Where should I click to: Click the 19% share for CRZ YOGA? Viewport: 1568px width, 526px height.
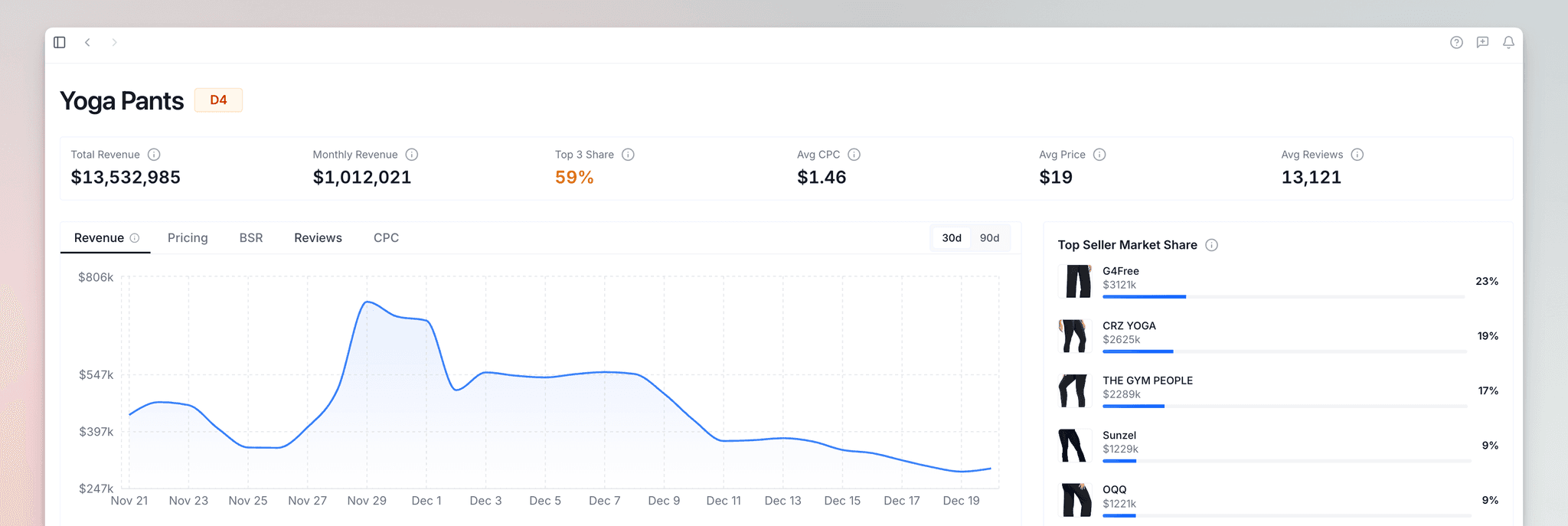1488,336
